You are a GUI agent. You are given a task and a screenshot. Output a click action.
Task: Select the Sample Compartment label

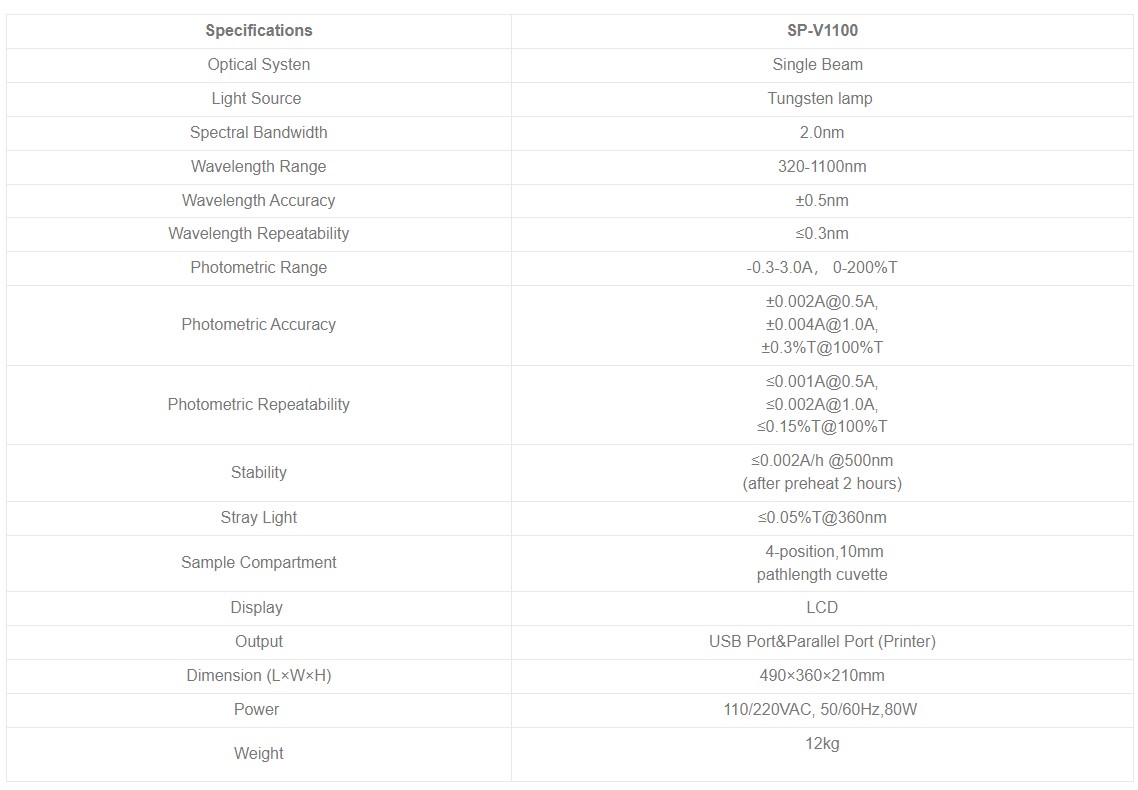tap(259, 562)
